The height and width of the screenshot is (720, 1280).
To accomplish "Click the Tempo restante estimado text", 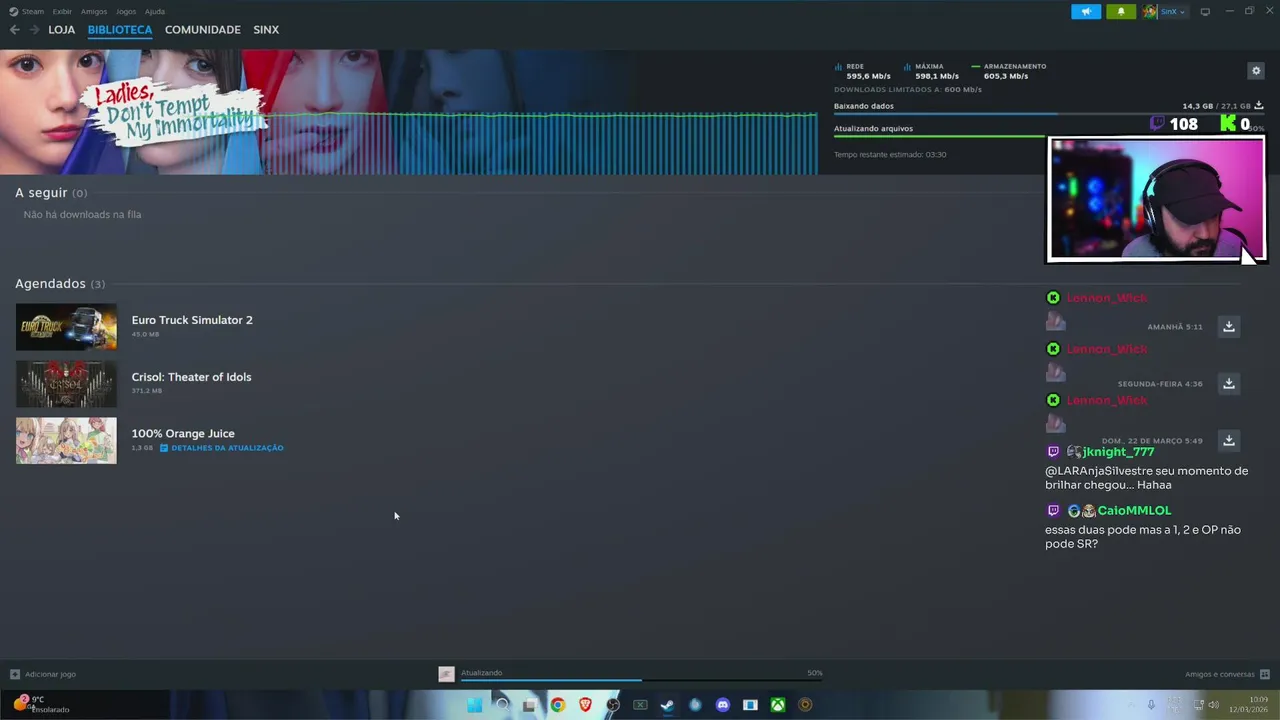I will coord(890,154).
